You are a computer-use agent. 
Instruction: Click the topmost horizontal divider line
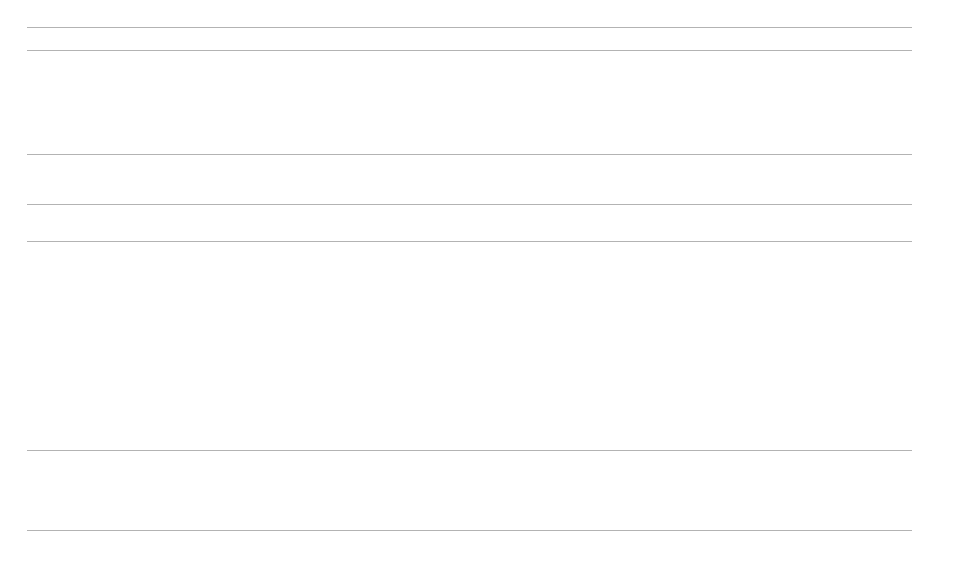point(469,27)
